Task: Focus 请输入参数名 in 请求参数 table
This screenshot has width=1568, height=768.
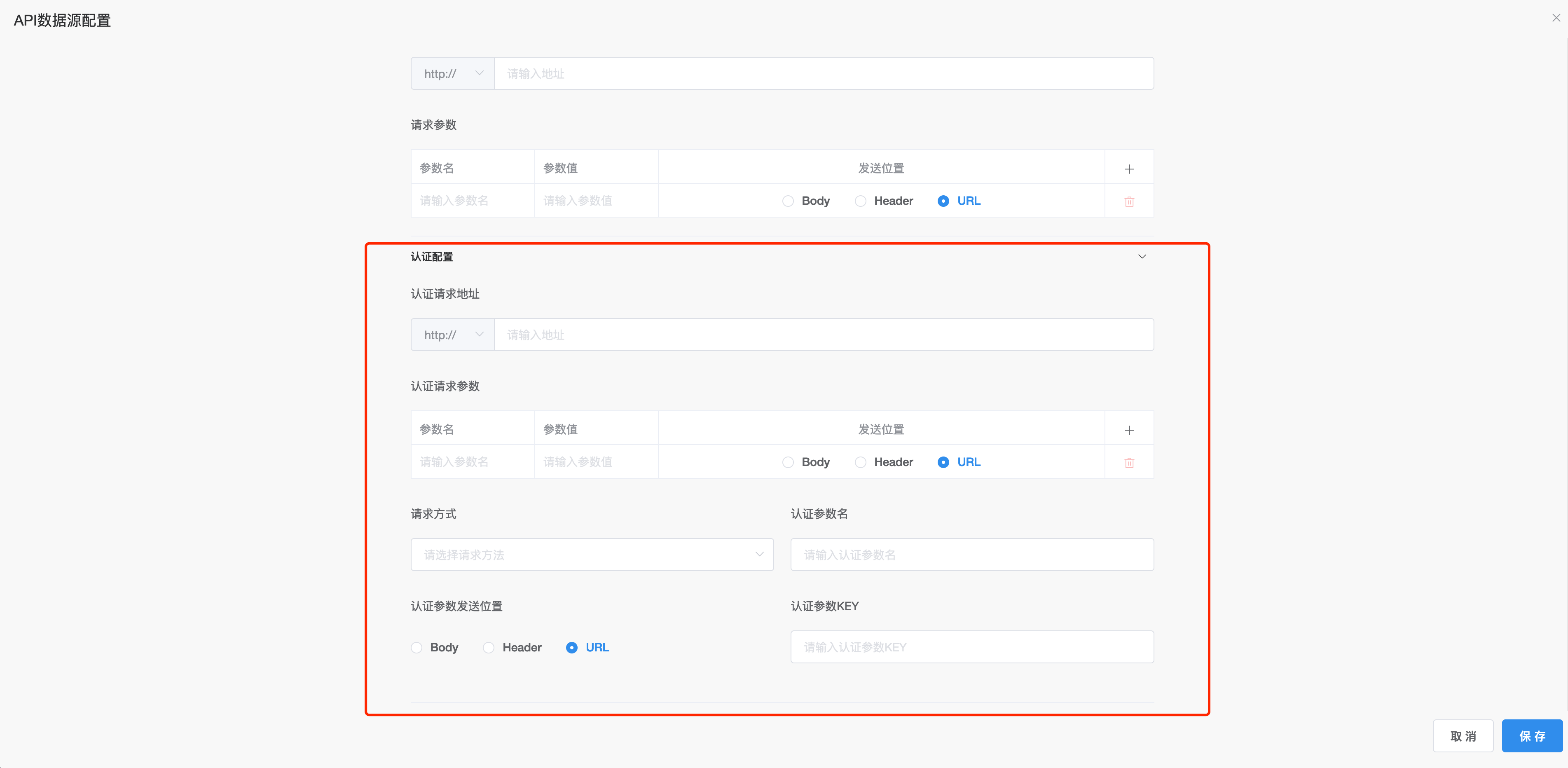Action: (x=473, y=201)
